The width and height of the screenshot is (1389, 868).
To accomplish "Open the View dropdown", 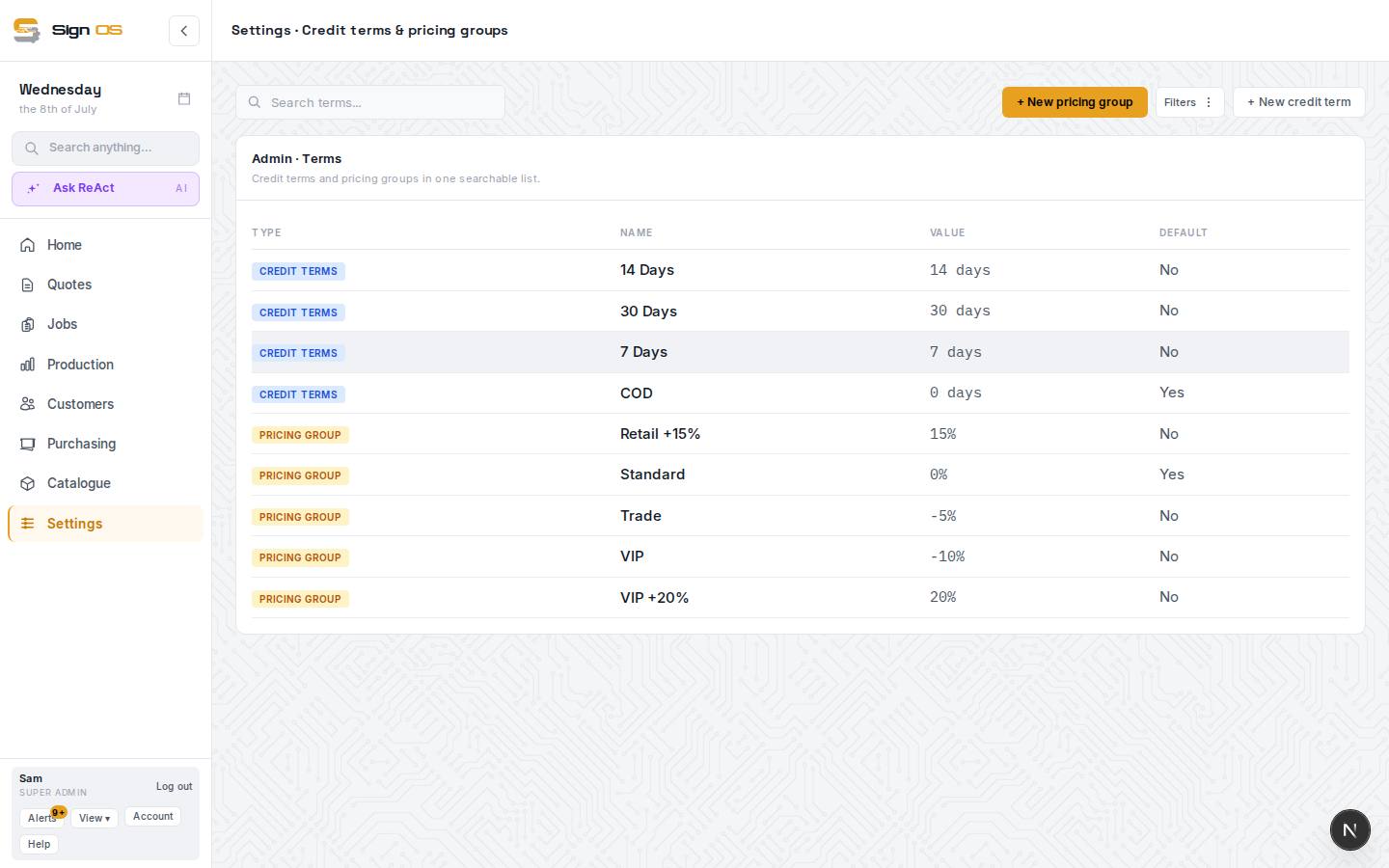I will tap(95, 818).
